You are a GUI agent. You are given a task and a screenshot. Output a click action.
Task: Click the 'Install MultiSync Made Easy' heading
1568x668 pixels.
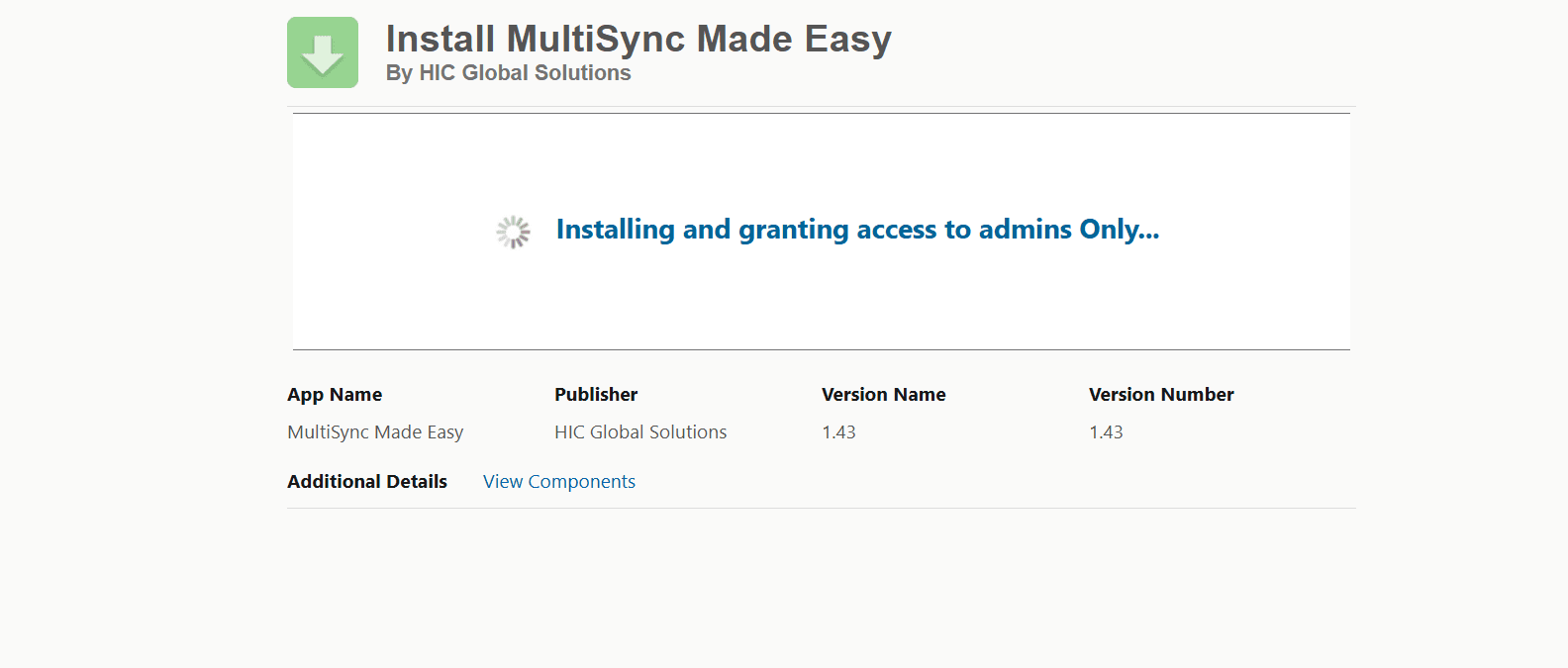pyautogui.click(x=638, y=40)
